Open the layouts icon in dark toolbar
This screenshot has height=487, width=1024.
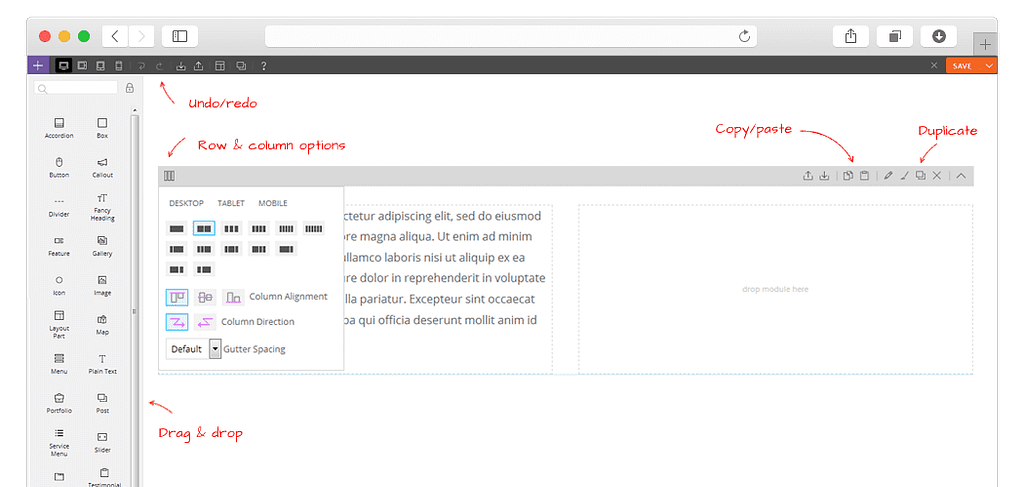point(220,66)
